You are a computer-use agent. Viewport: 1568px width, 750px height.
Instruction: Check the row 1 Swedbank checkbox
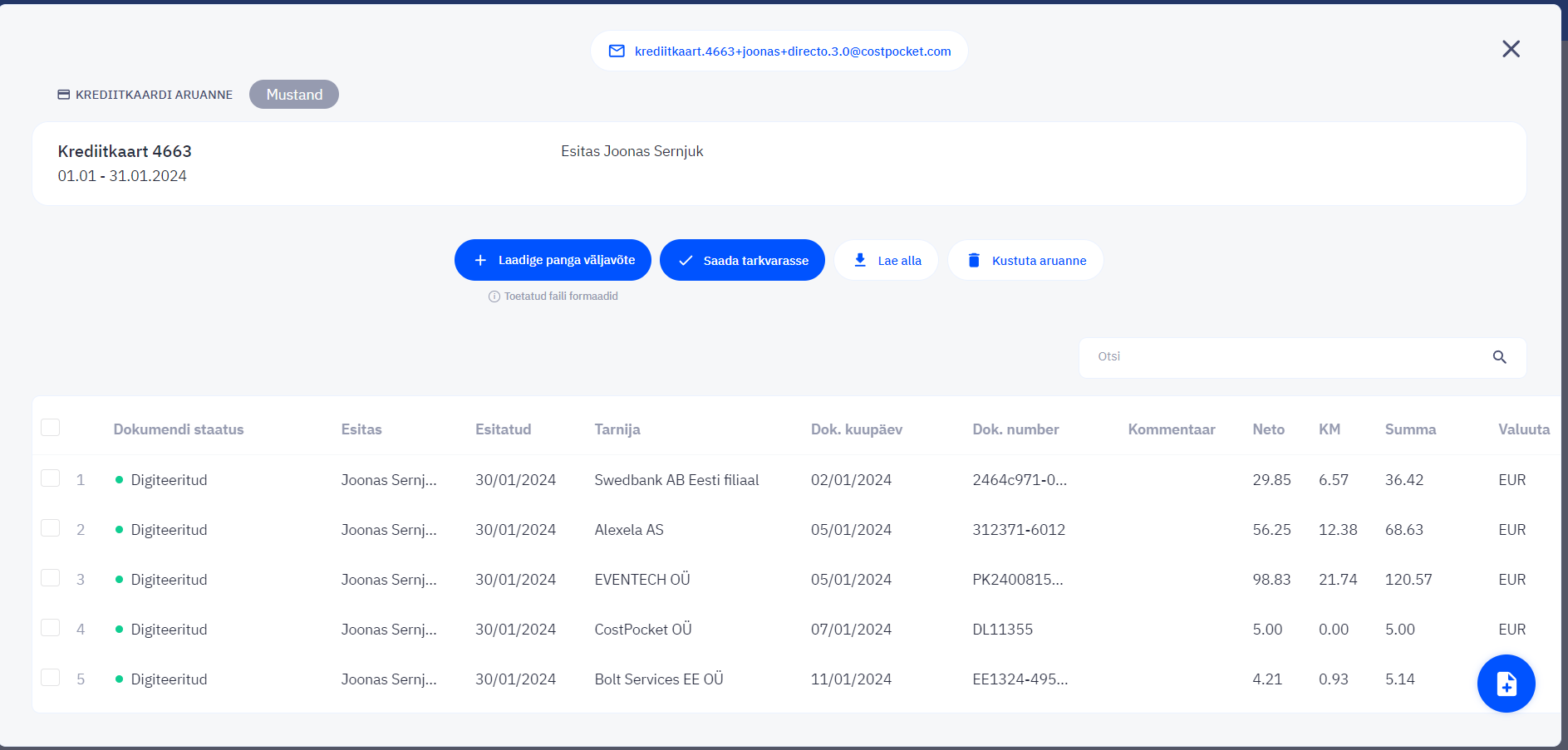(51, 478)
